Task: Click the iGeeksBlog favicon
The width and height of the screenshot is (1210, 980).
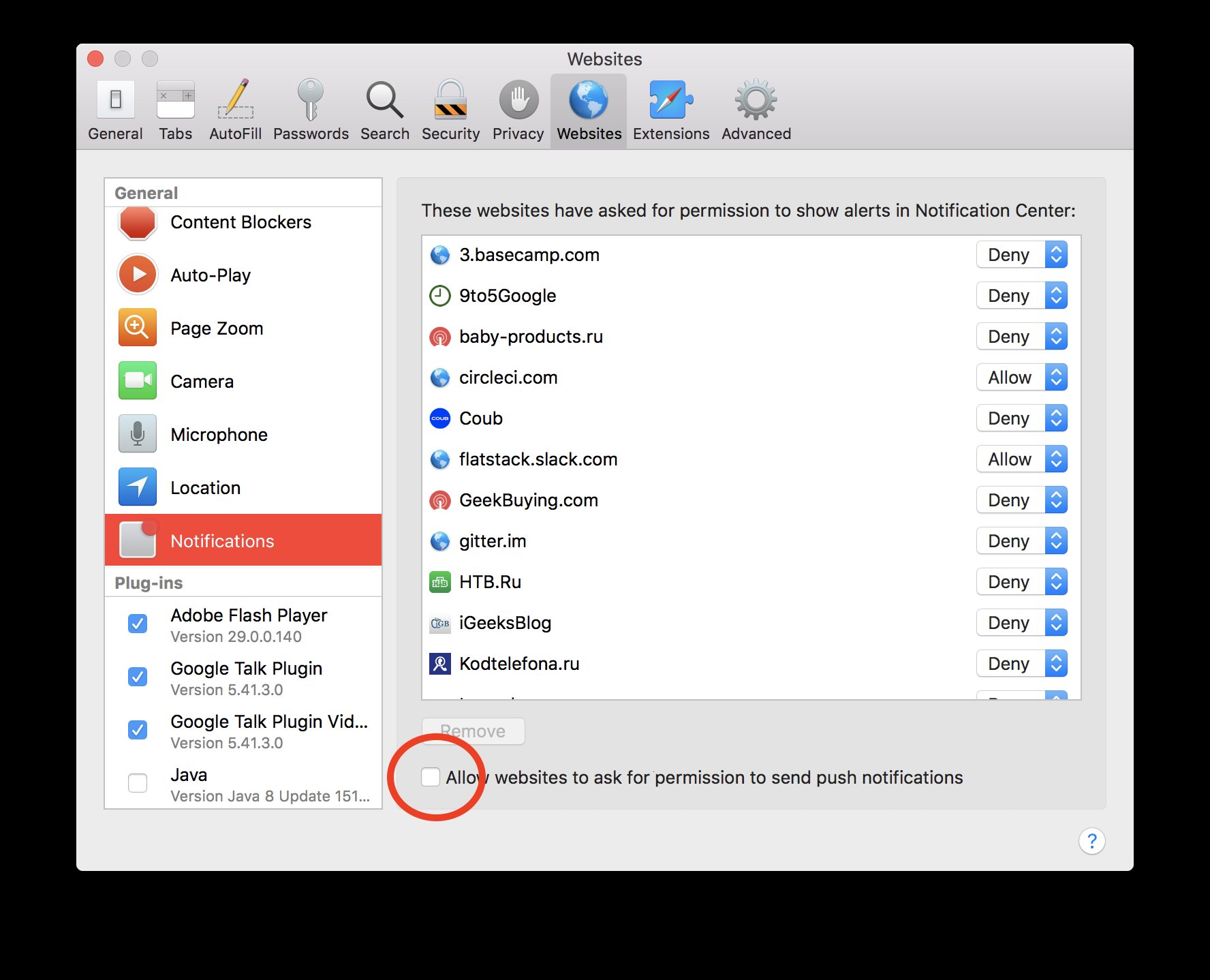Action: coord(440,623)
